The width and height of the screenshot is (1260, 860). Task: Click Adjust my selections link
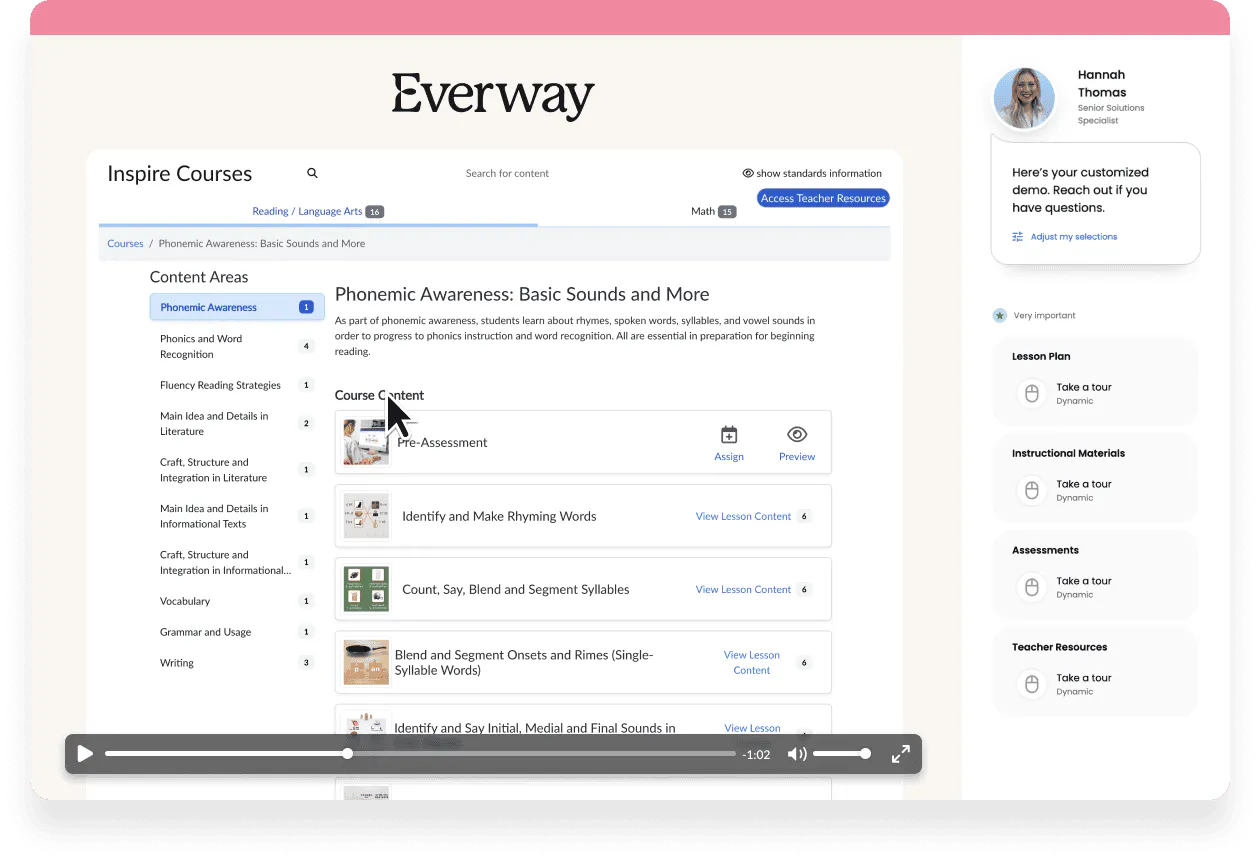pos(1074,237)
